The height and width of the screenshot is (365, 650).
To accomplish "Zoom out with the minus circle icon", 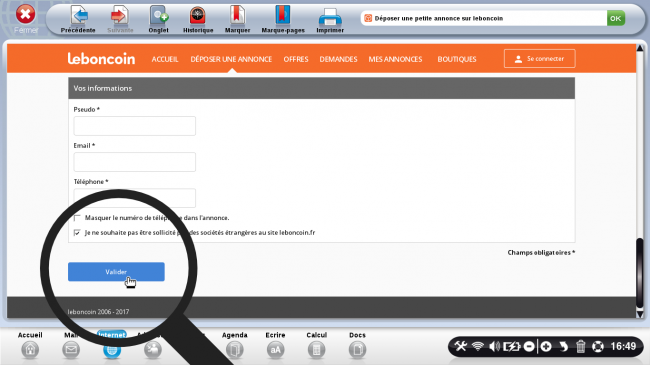I will (529, 346).
